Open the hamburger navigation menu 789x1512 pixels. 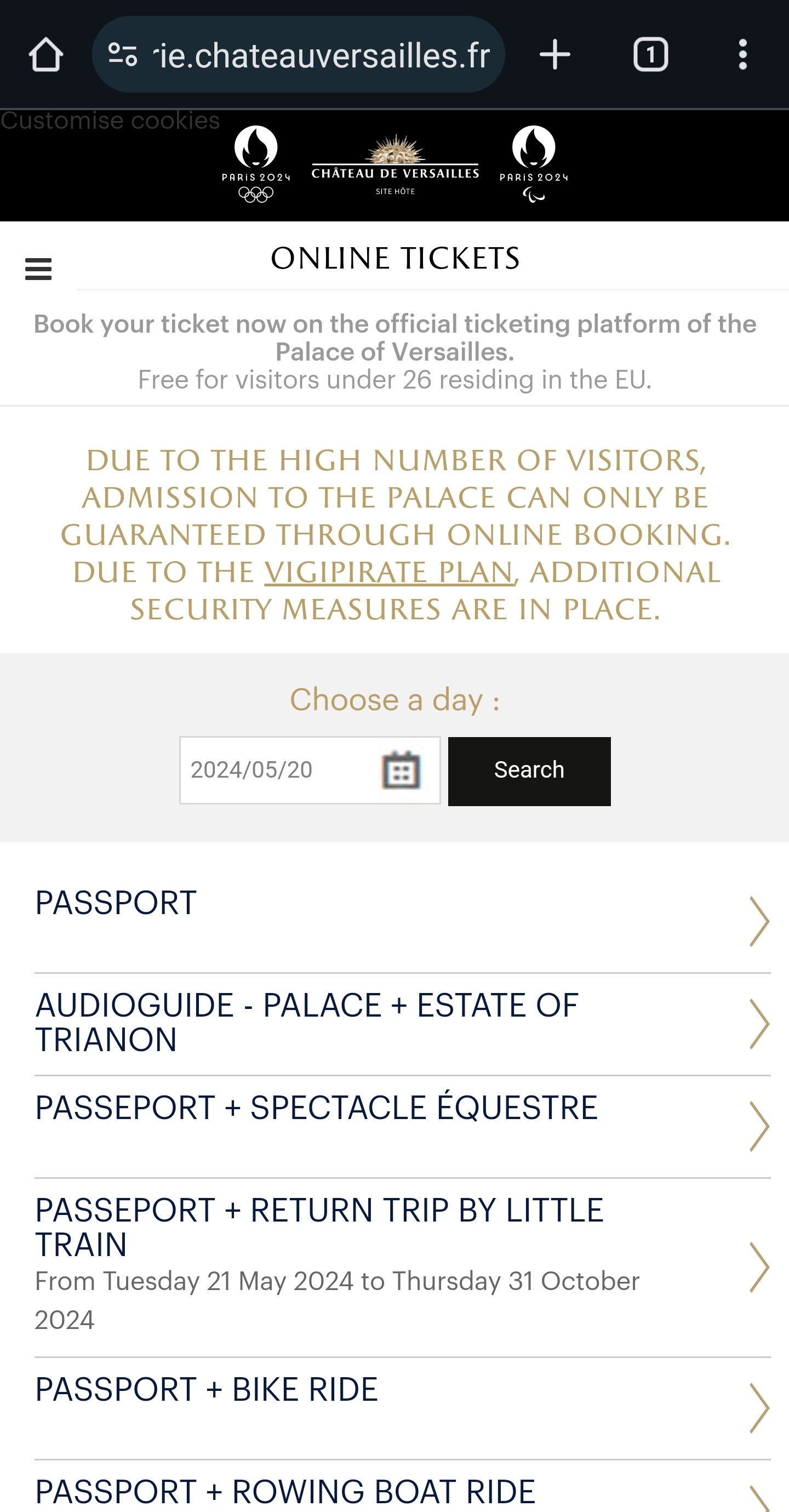point(39,270)
